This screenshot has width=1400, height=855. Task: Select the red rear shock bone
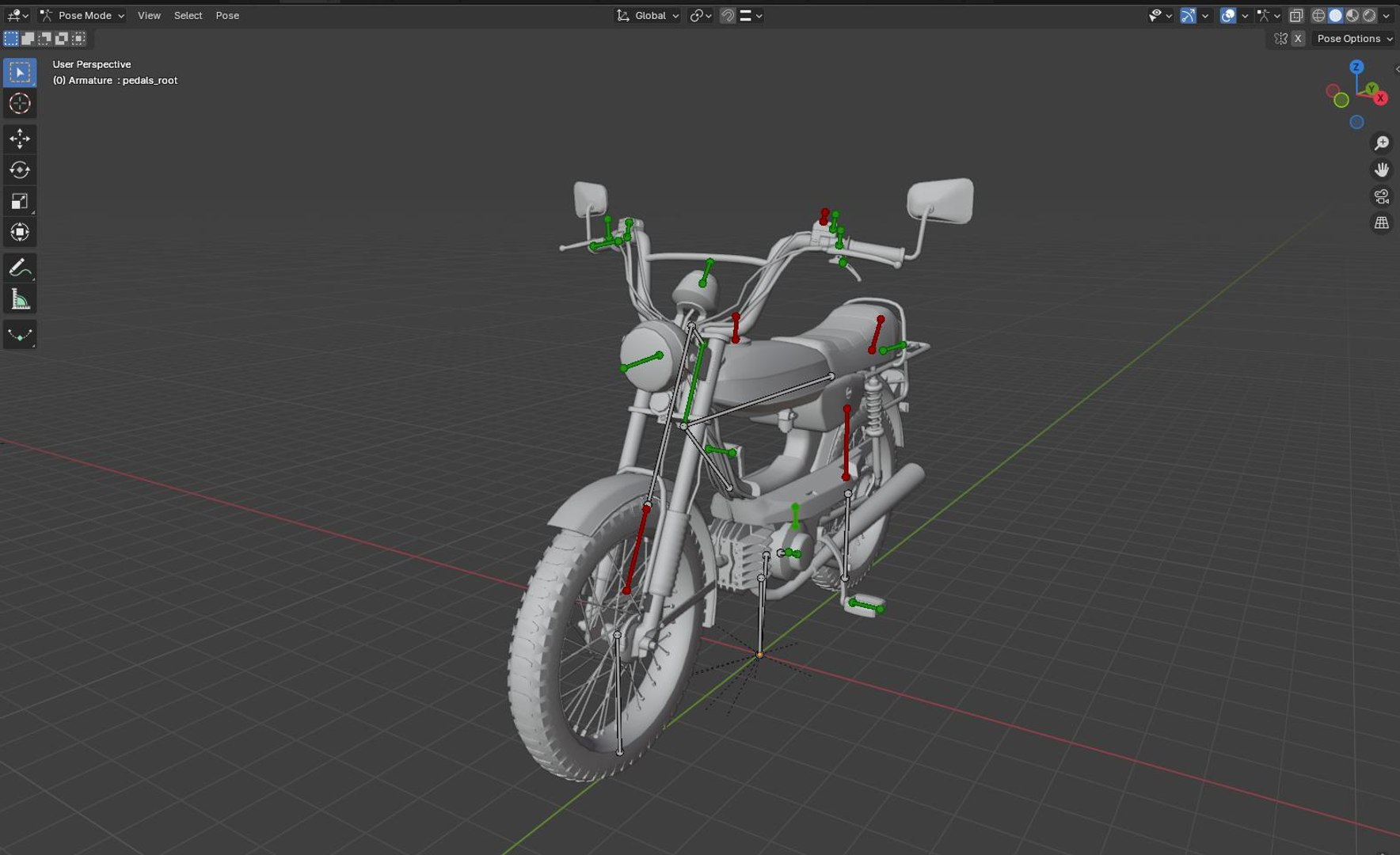(846, 443)
